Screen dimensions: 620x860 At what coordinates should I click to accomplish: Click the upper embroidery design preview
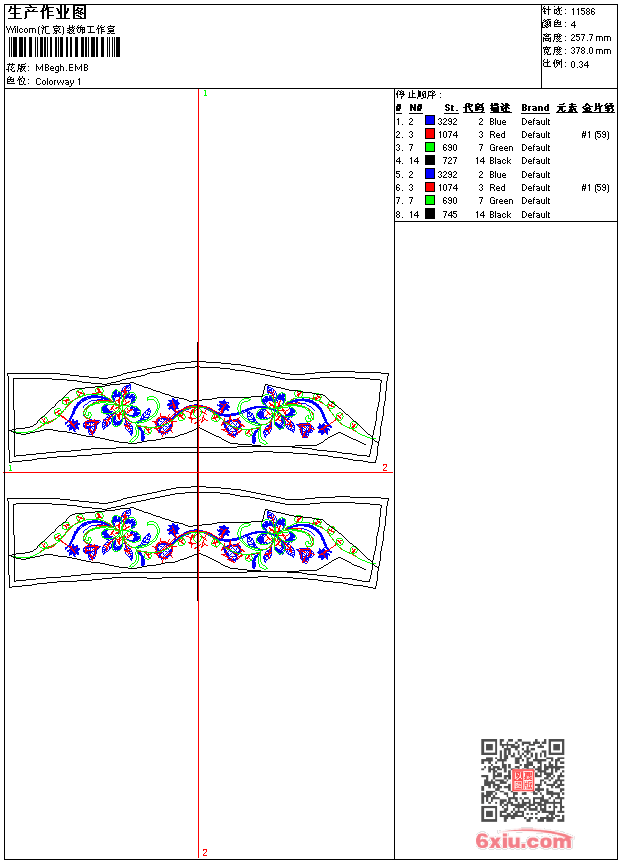(x=198, y=412)
